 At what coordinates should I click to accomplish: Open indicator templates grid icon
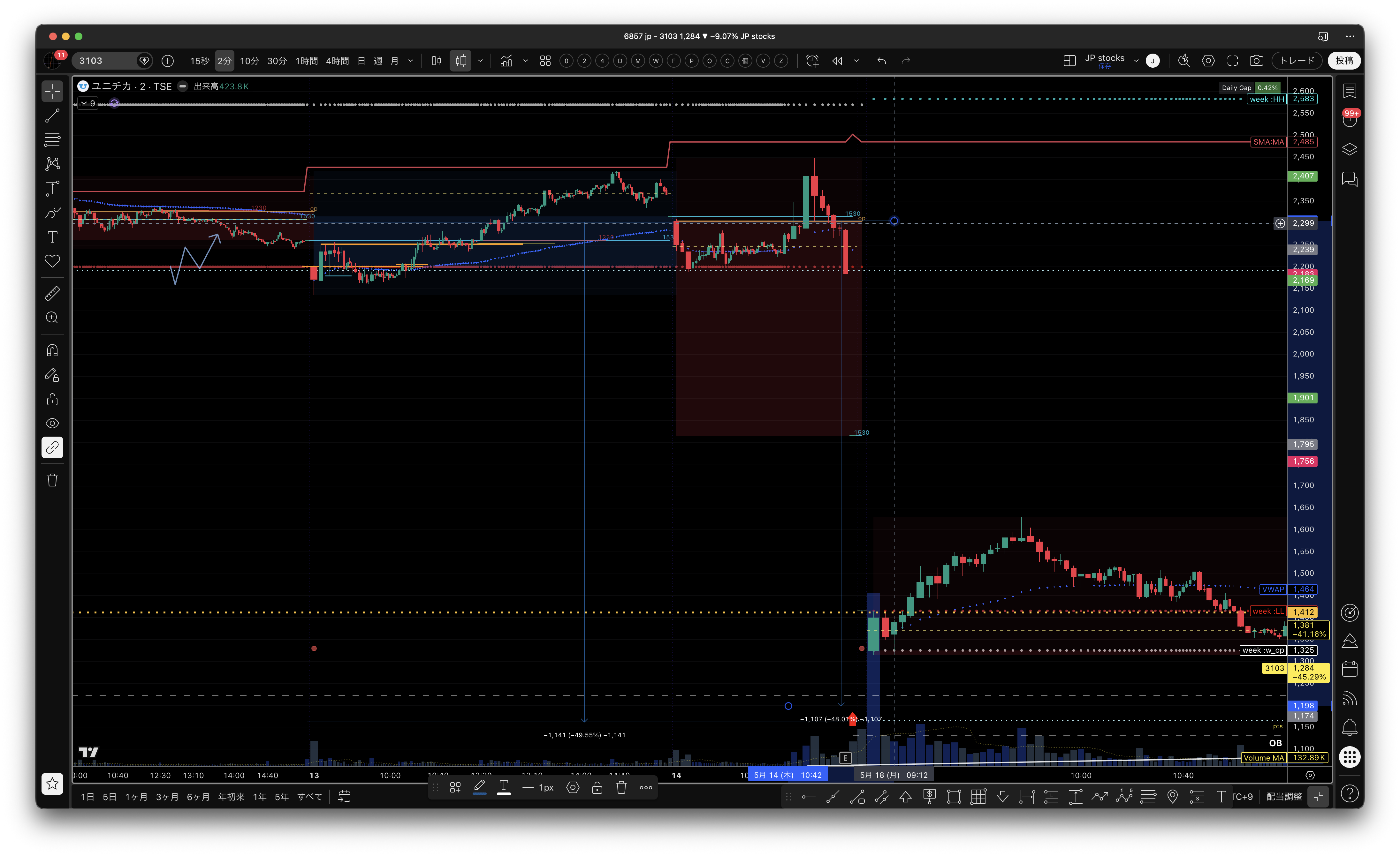(545, 61)
